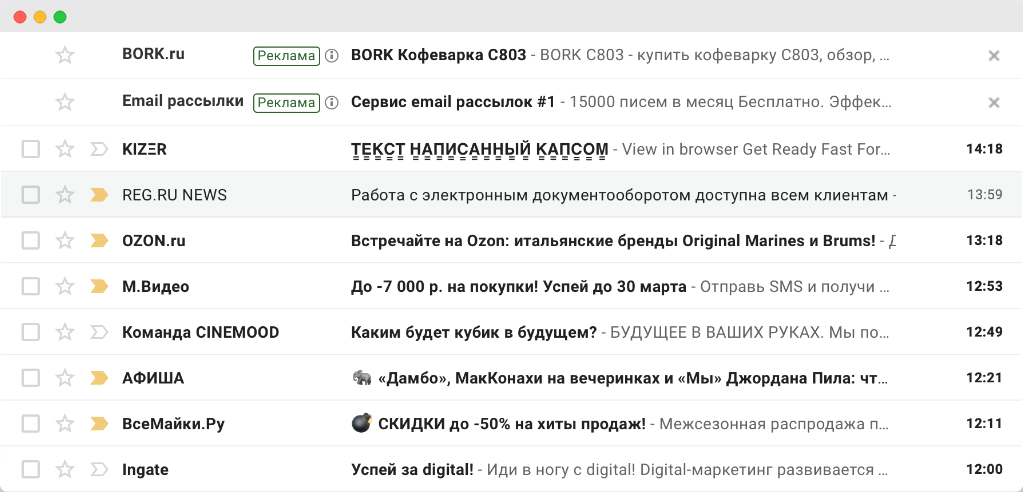Select the Команда CINEMOOD email checkbox
The width and height of the screenshot is (1023, 492).
[x=31, y=333]
